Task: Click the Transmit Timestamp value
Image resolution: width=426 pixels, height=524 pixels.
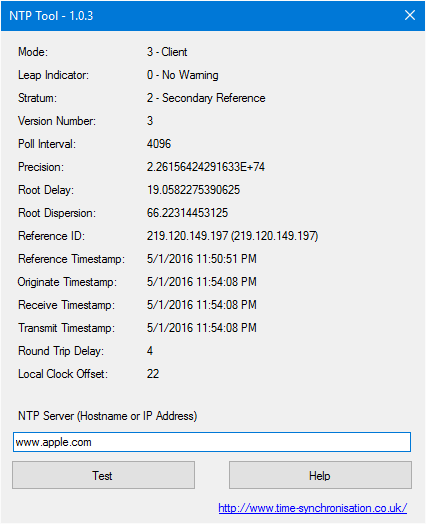Action: (x=201, y=328)
